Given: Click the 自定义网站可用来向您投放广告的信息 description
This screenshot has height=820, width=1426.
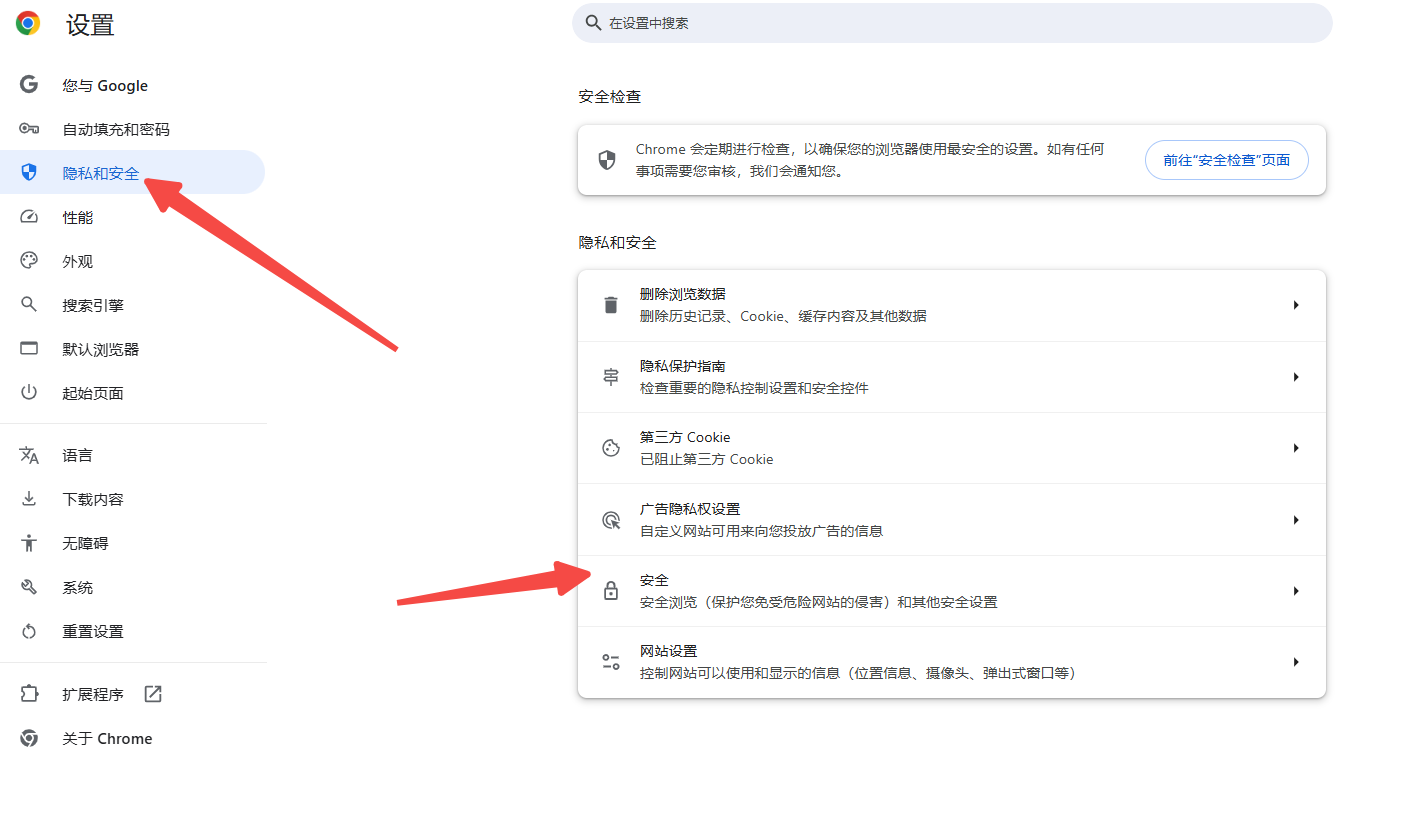Looking at the screenshot, I should pyautogui.click(x=762, y=531).
